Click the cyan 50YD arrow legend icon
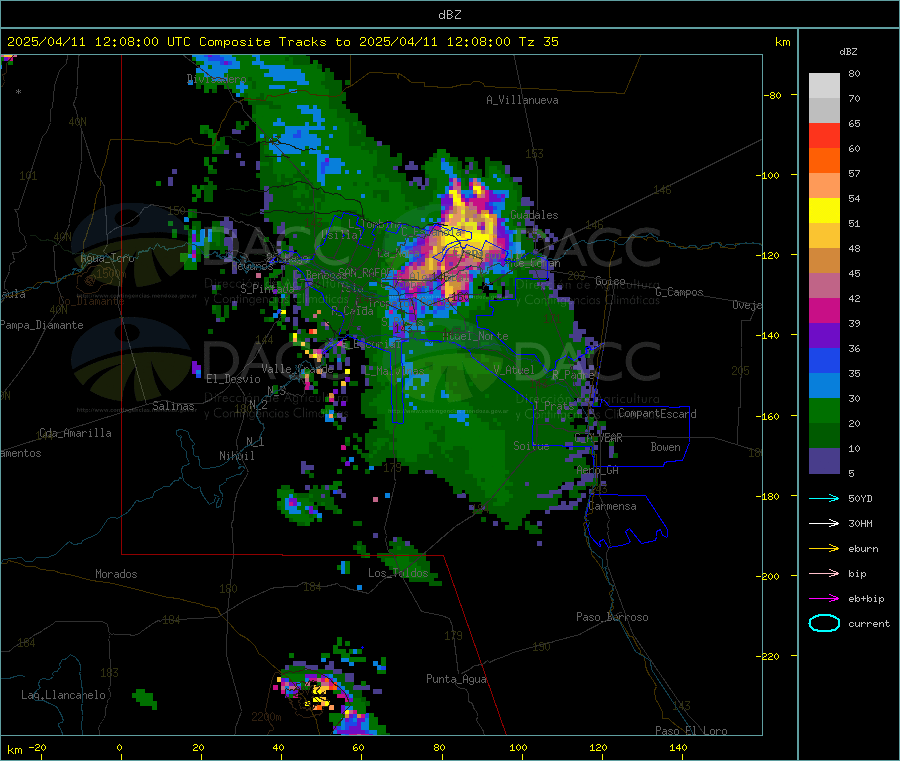Screen dimensions: 900x761 pyautogui.click(x=824, y=498)
